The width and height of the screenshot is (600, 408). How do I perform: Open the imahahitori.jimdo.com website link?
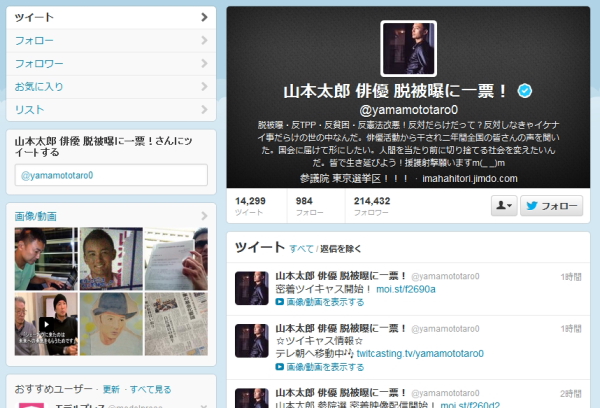pyautogui.click(x=470, y=179)
